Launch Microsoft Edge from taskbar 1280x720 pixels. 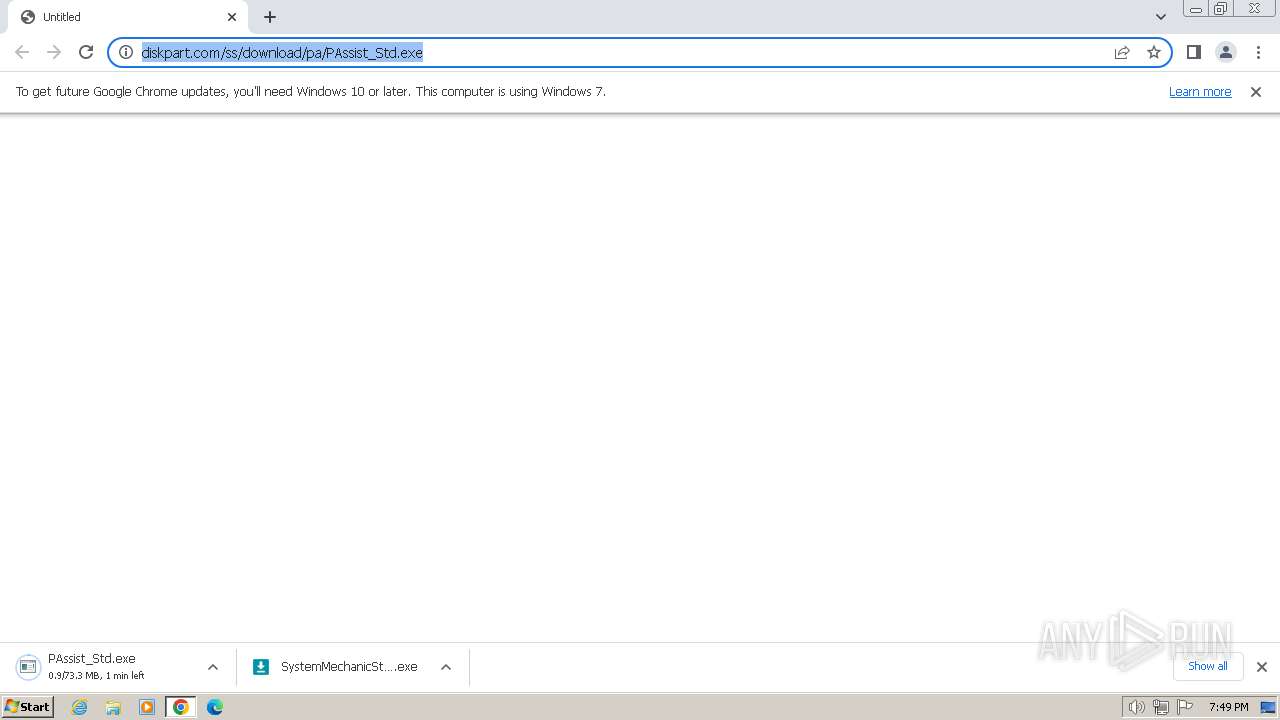point(215,707)
